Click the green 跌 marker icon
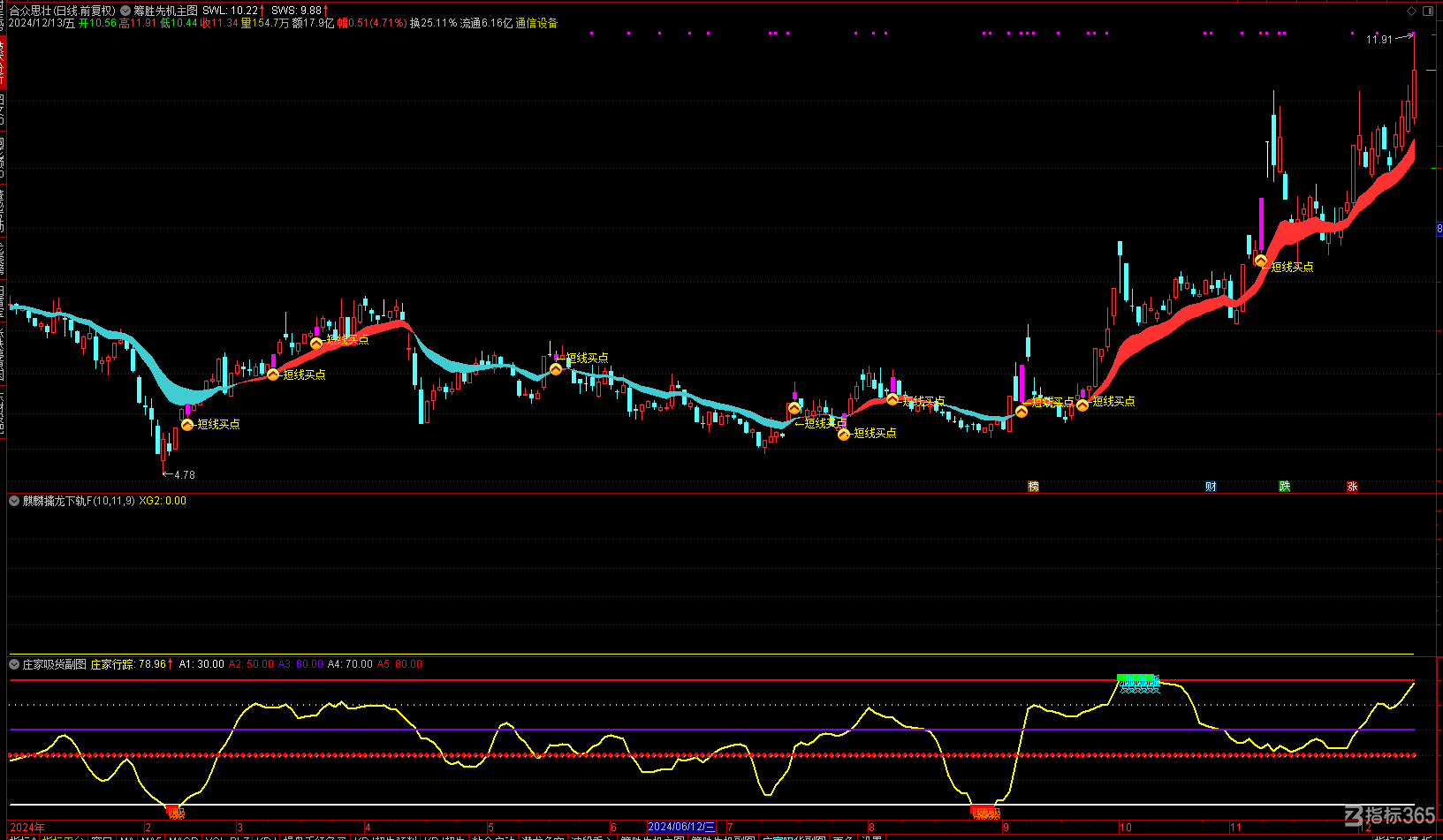 coord(1285,487)
